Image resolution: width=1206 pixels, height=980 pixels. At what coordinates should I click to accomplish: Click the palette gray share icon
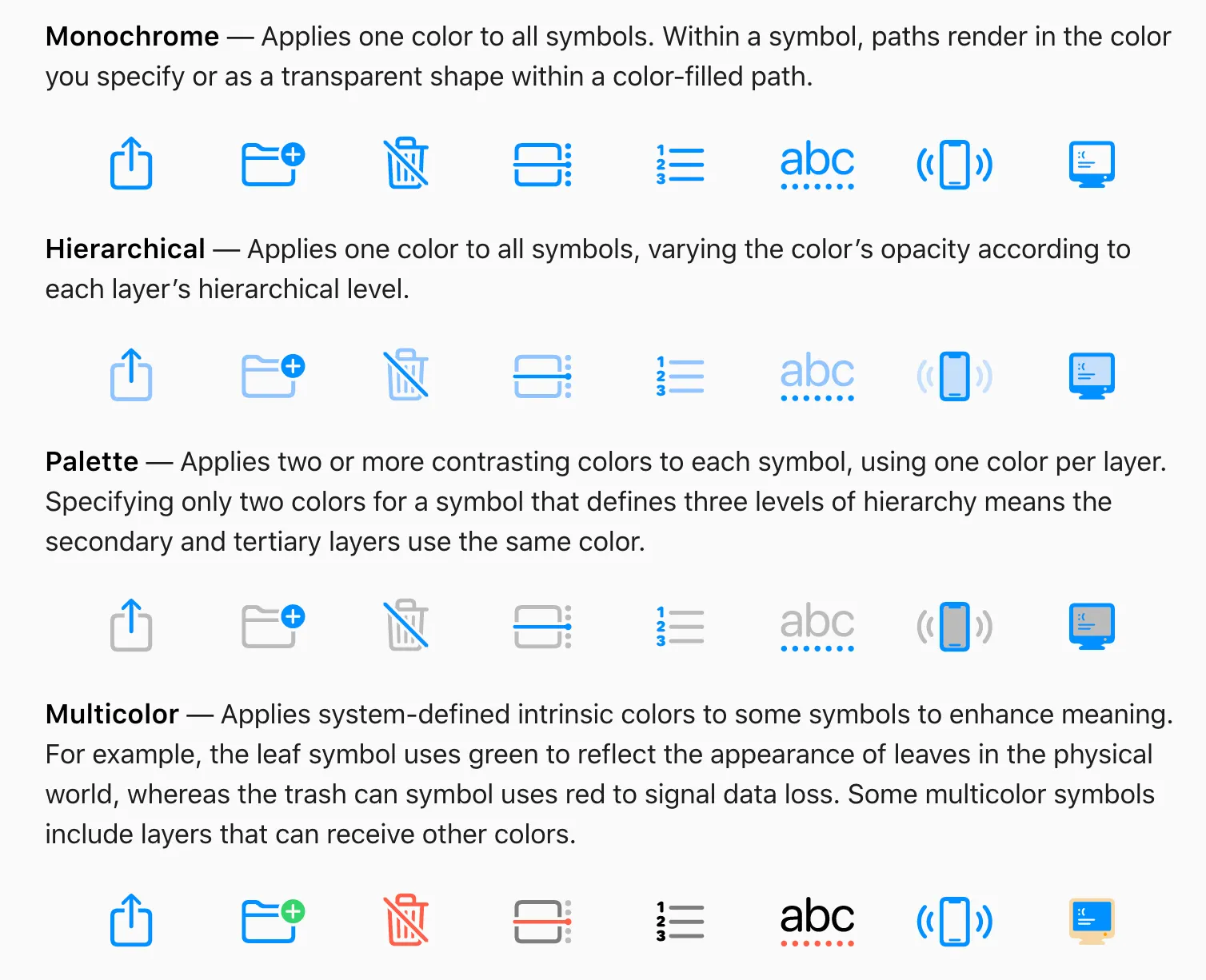pyautogui.click(x=131, y=625)
